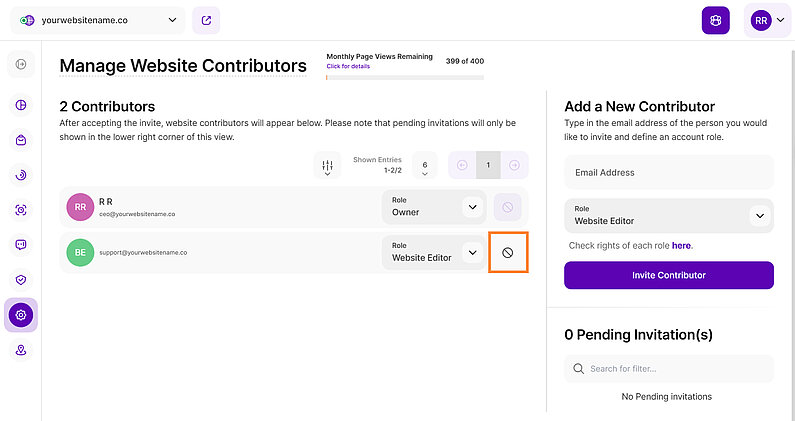The width and height of the screenshot is (795, 421).
Task: Click the Invite Contributor button
Action: pos(668,275)
